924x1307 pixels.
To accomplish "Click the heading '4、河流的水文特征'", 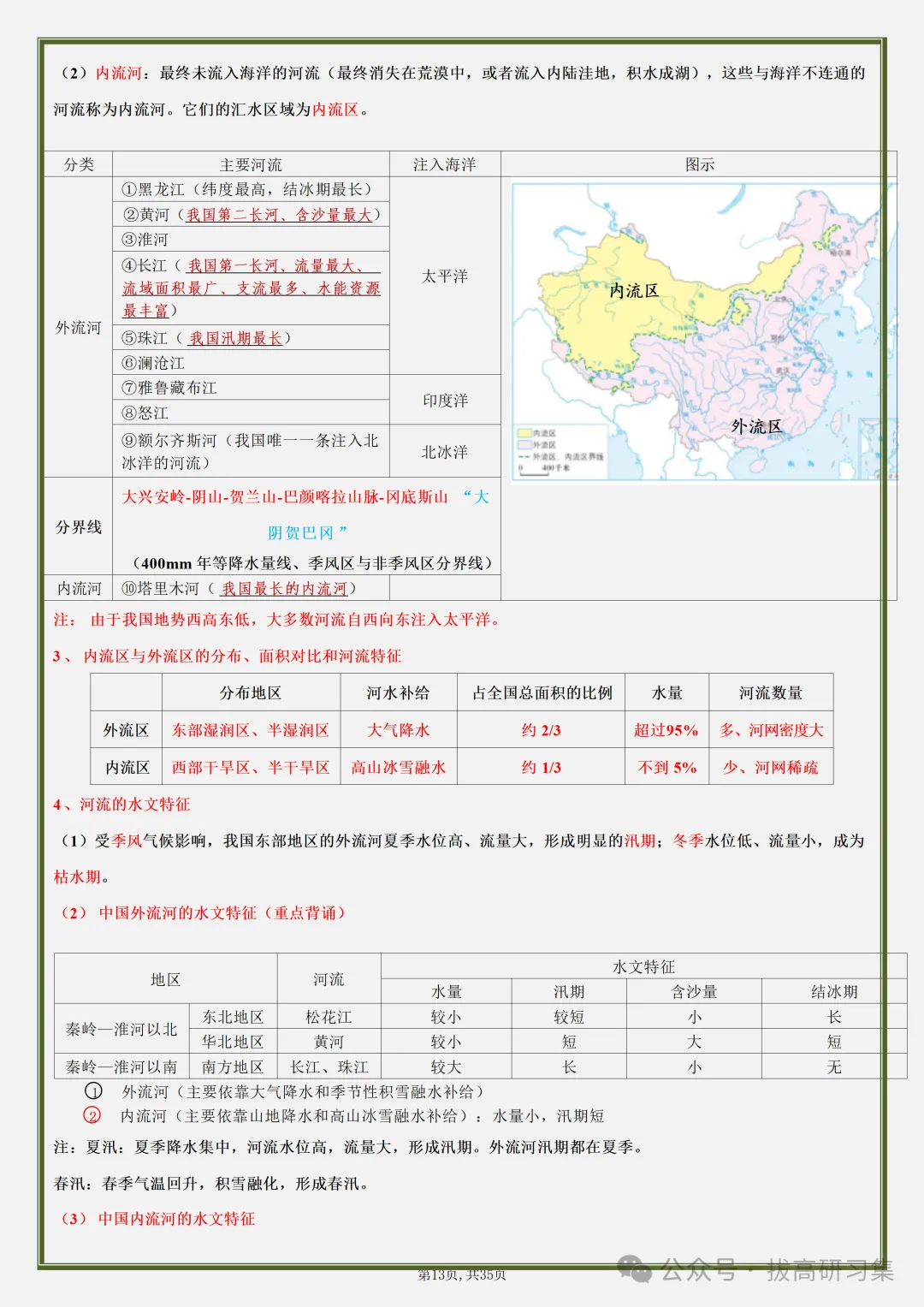I will tap(121, 805).
